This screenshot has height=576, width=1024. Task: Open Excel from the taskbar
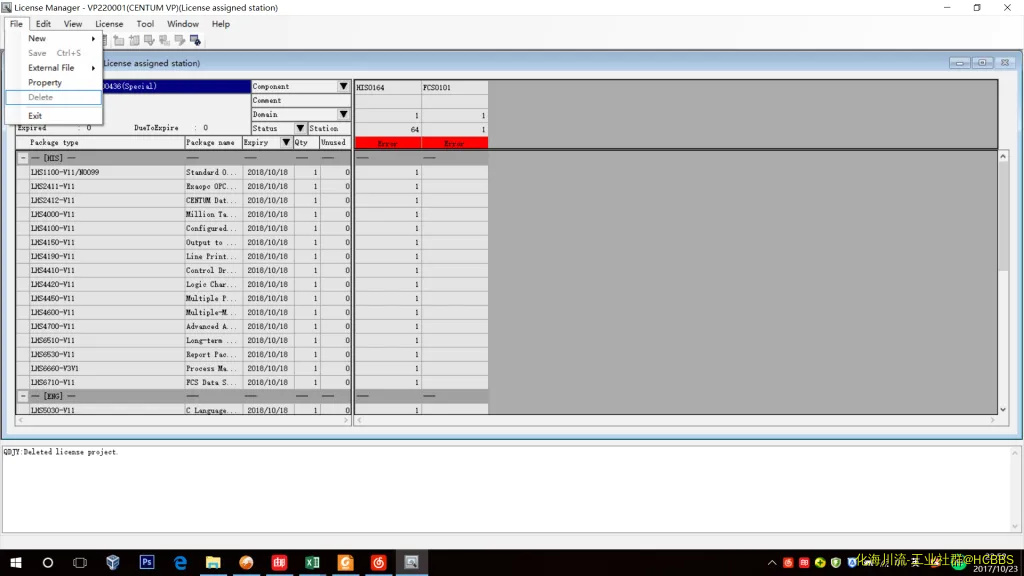[x=312, y=562]
